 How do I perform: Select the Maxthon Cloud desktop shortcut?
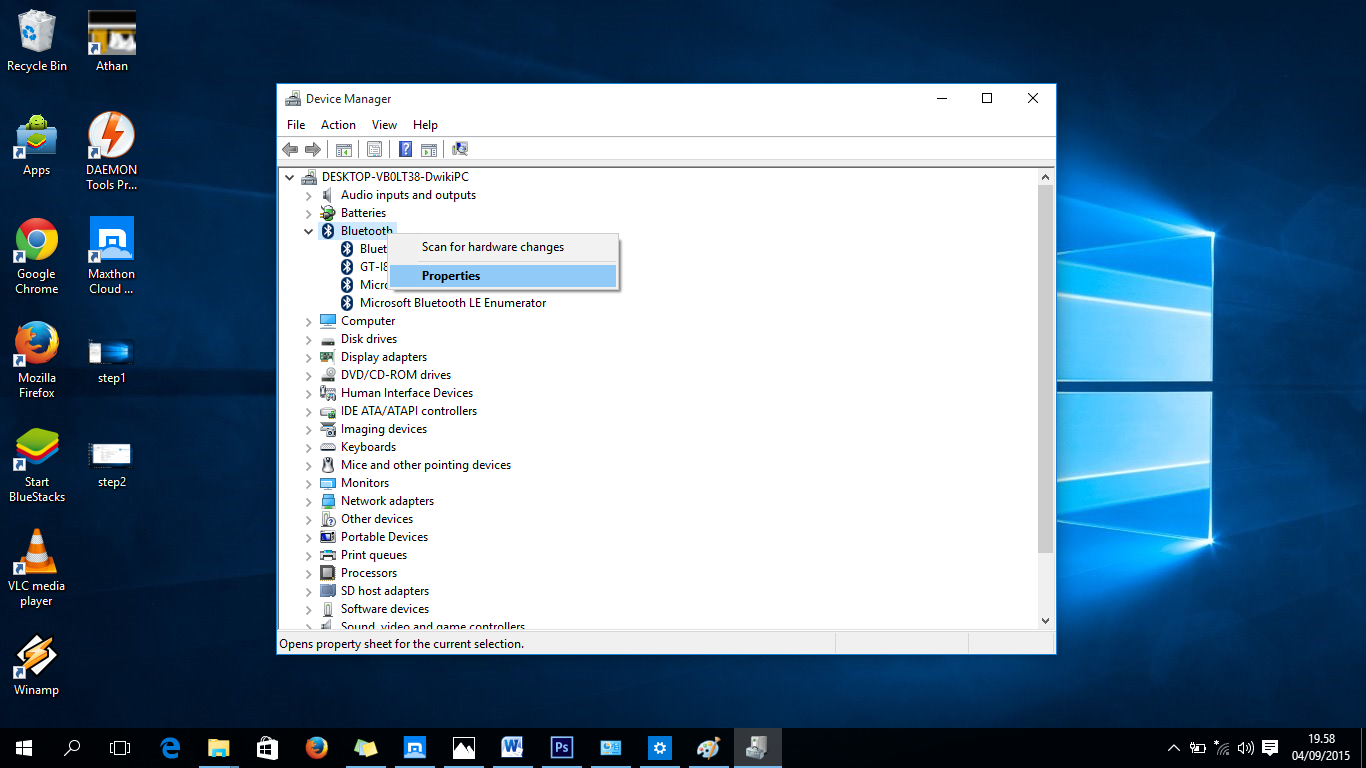pyautogui.click(x=112, y=256)
